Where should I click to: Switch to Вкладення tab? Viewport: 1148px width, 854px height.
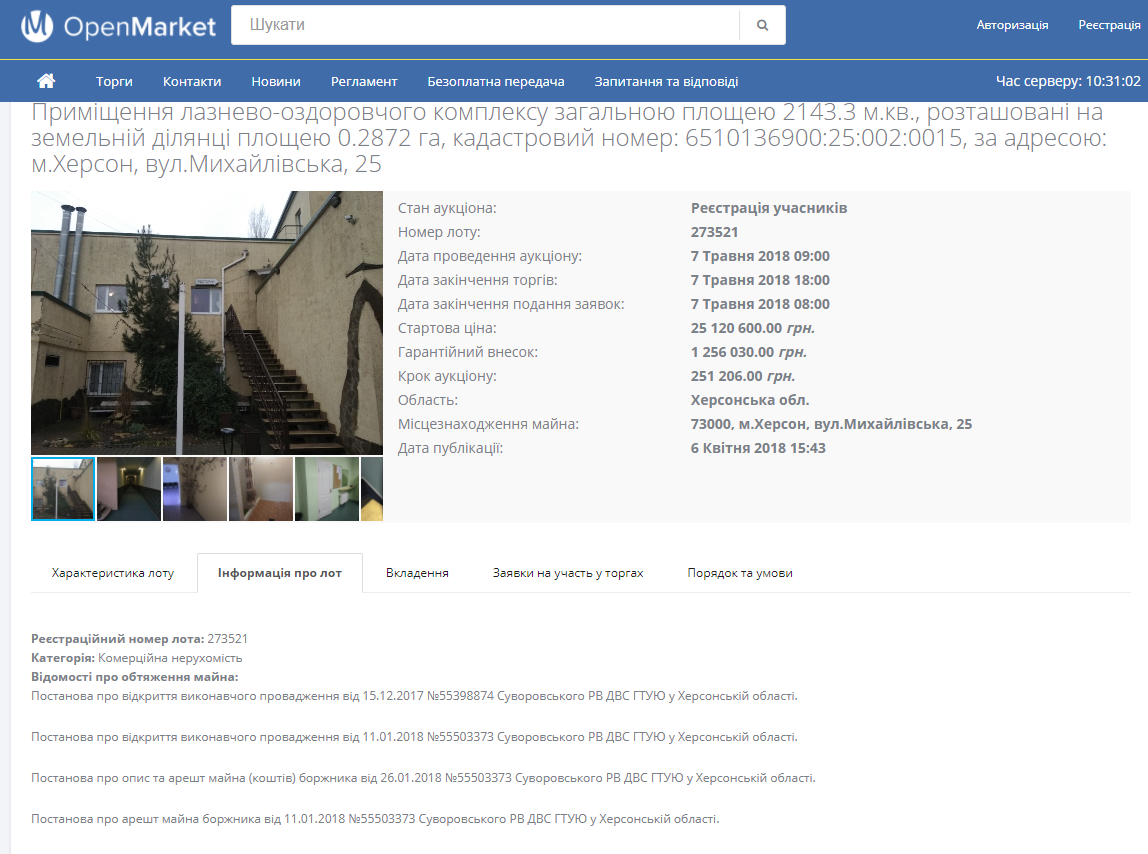pos(417,573)
